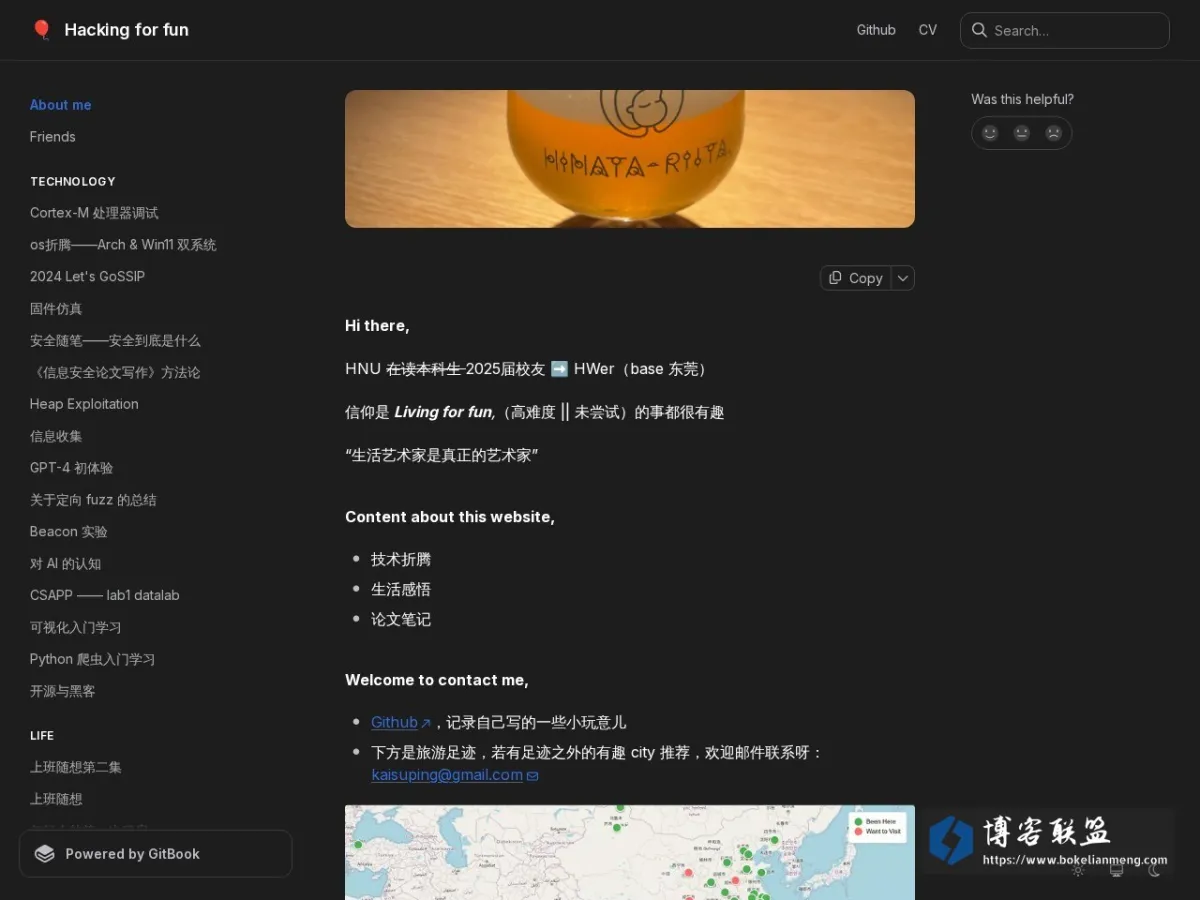This screenshot has height=900, width=1200.
Task: Click the TECHNOLOGY section heading in sidebar
Action: (x=73, y=181)
